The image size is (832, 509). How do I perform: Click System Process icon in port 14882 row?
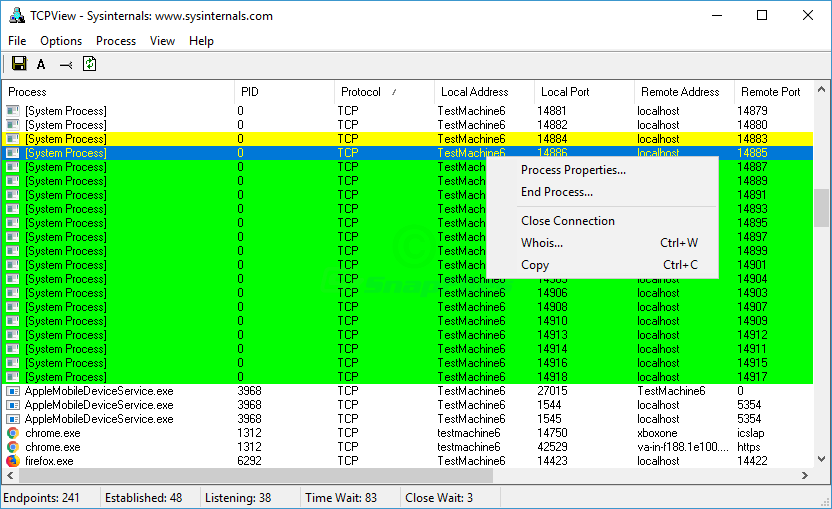(x=13, y=125)
